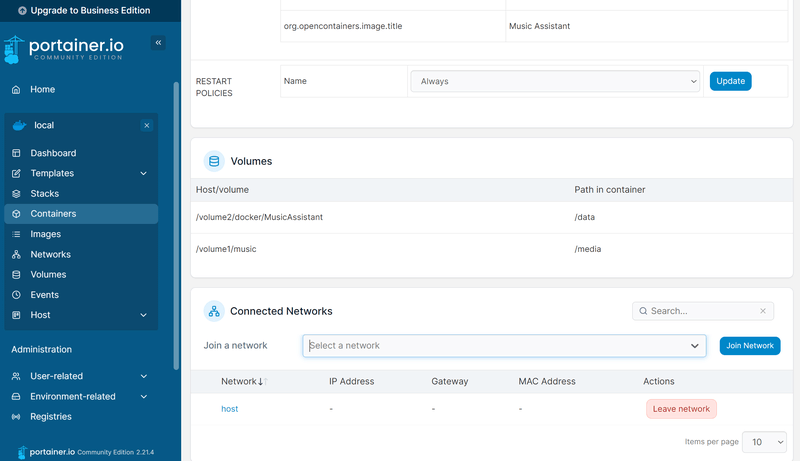
Task: Open the Dashboard menu item
Action: pos(53,153)
